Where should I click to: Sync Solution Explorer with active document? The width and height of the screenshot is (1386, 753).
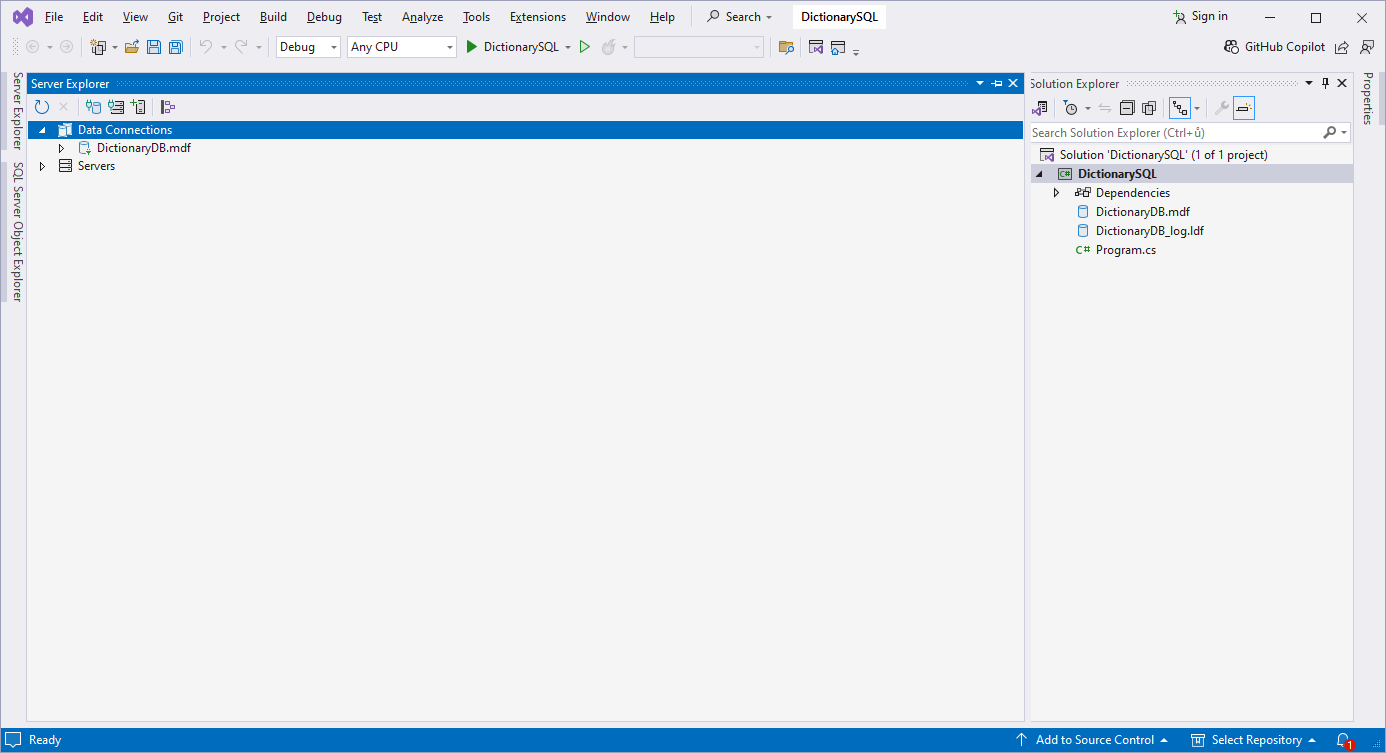1104,107
